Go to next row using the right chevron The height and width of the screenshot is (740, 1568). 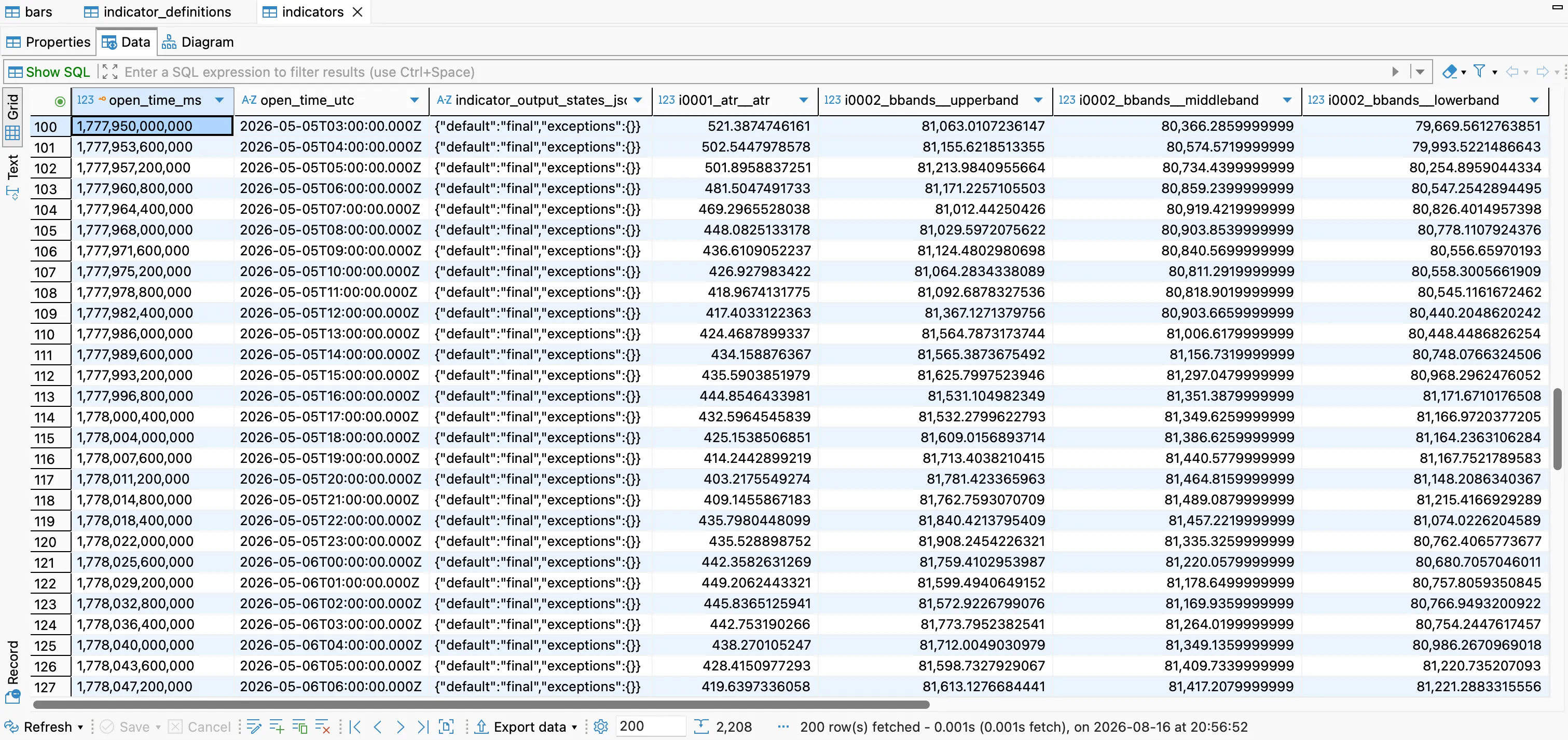click(x=401, y=727)
